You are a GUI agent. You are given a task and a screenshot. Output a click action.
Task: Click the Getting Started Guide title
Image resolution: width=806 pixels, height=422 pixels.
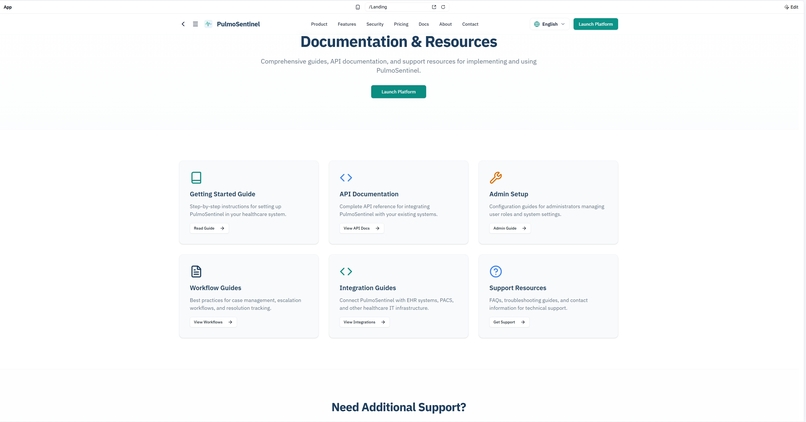(x=222, y=194)
